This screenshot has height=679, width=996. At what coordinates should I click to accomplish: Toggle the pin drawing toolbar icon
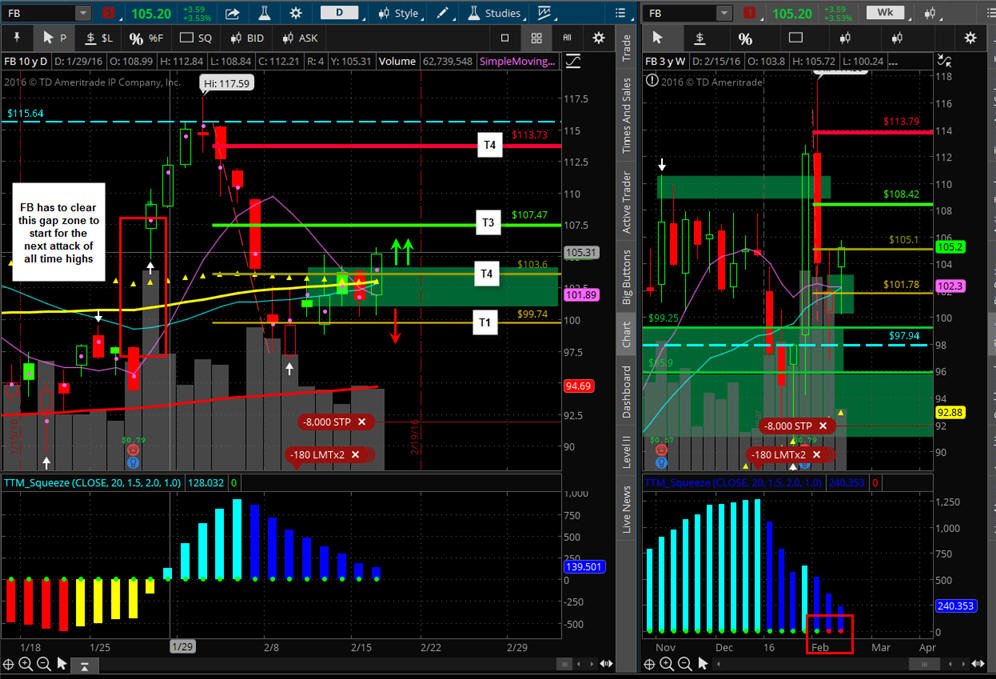[17, 38]
